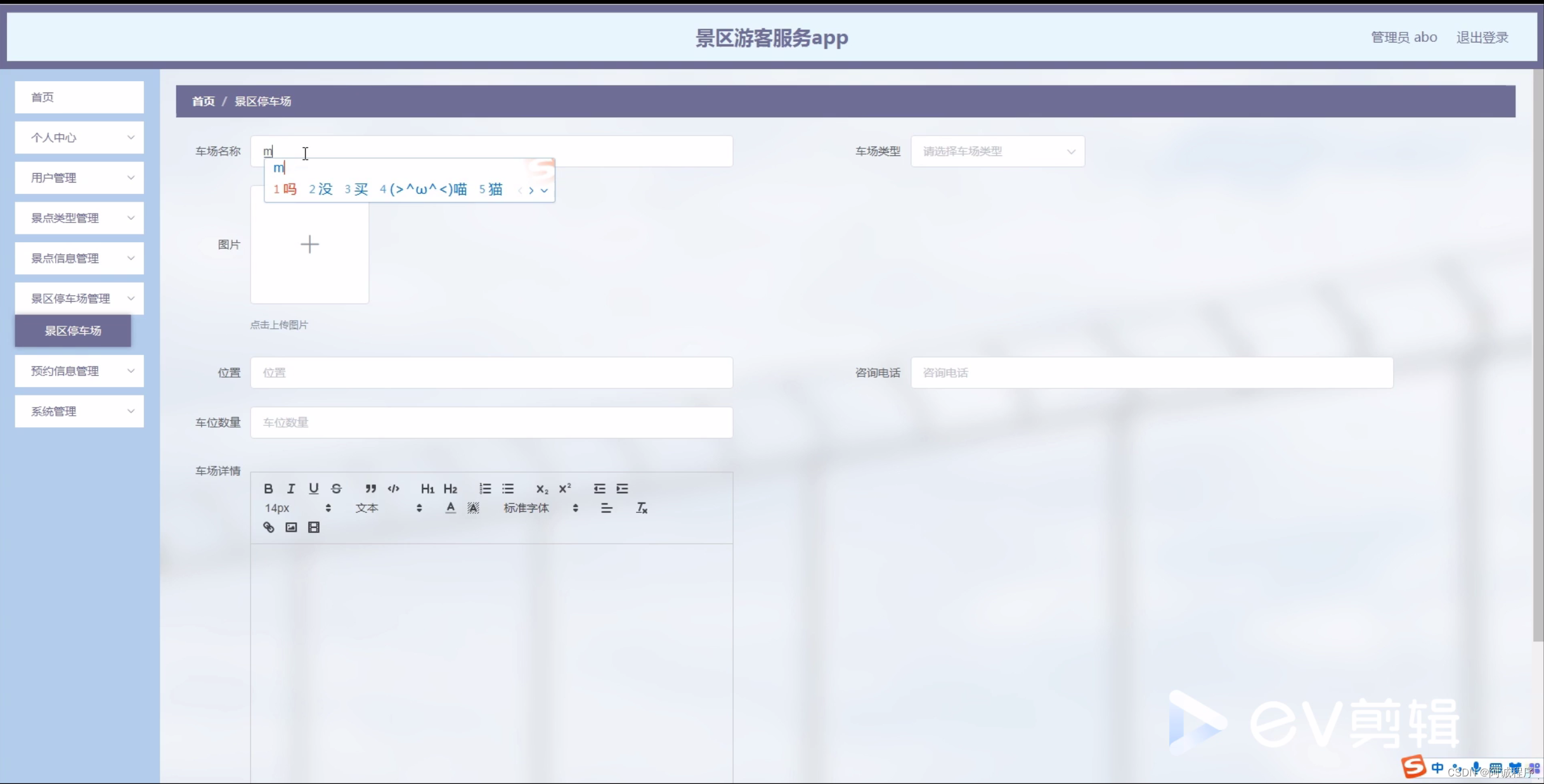Insert a video with the film icon

point(314,527)
